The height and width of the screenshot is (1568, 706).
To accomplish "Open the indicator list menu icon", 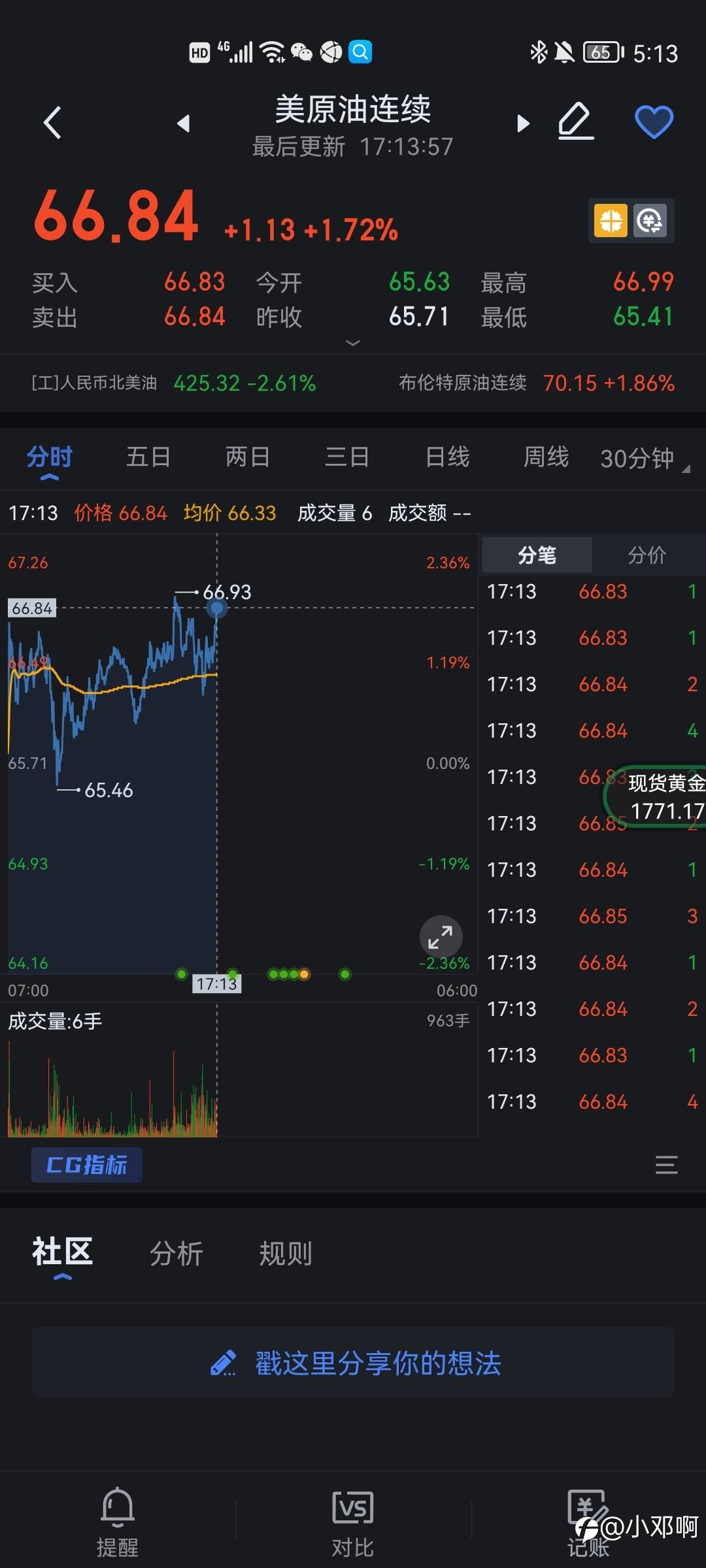I will pyautogui.click(x=666, y=1165).
